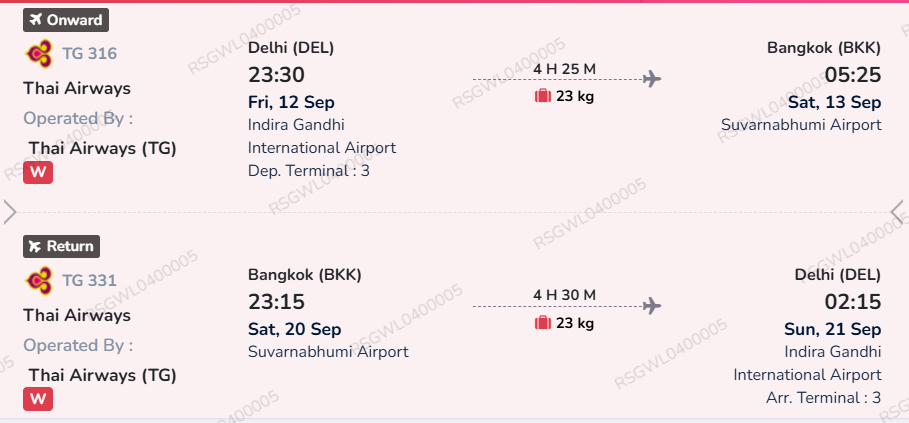Click the Thai Airways logo for TG 331
This screenshot has height=423, width=909.
[x=39, y=280]
